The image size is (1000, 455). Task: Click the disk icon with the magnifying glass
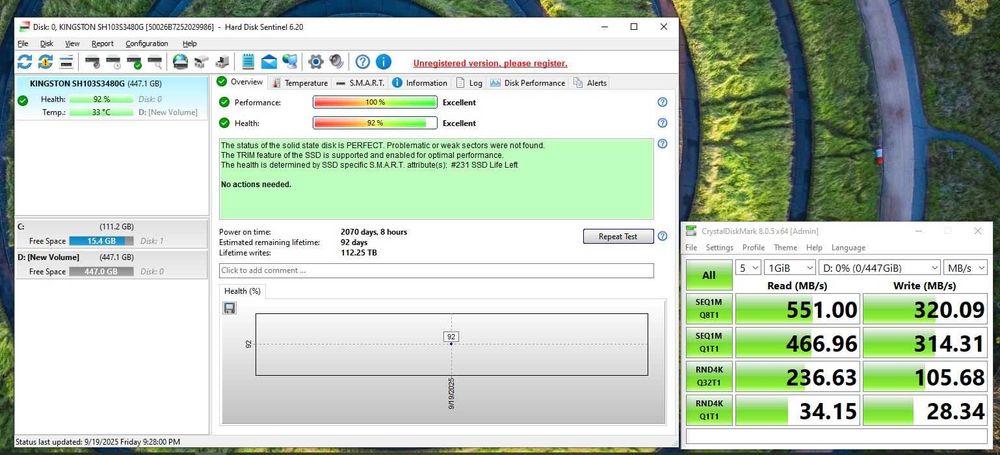pos(155,62)
